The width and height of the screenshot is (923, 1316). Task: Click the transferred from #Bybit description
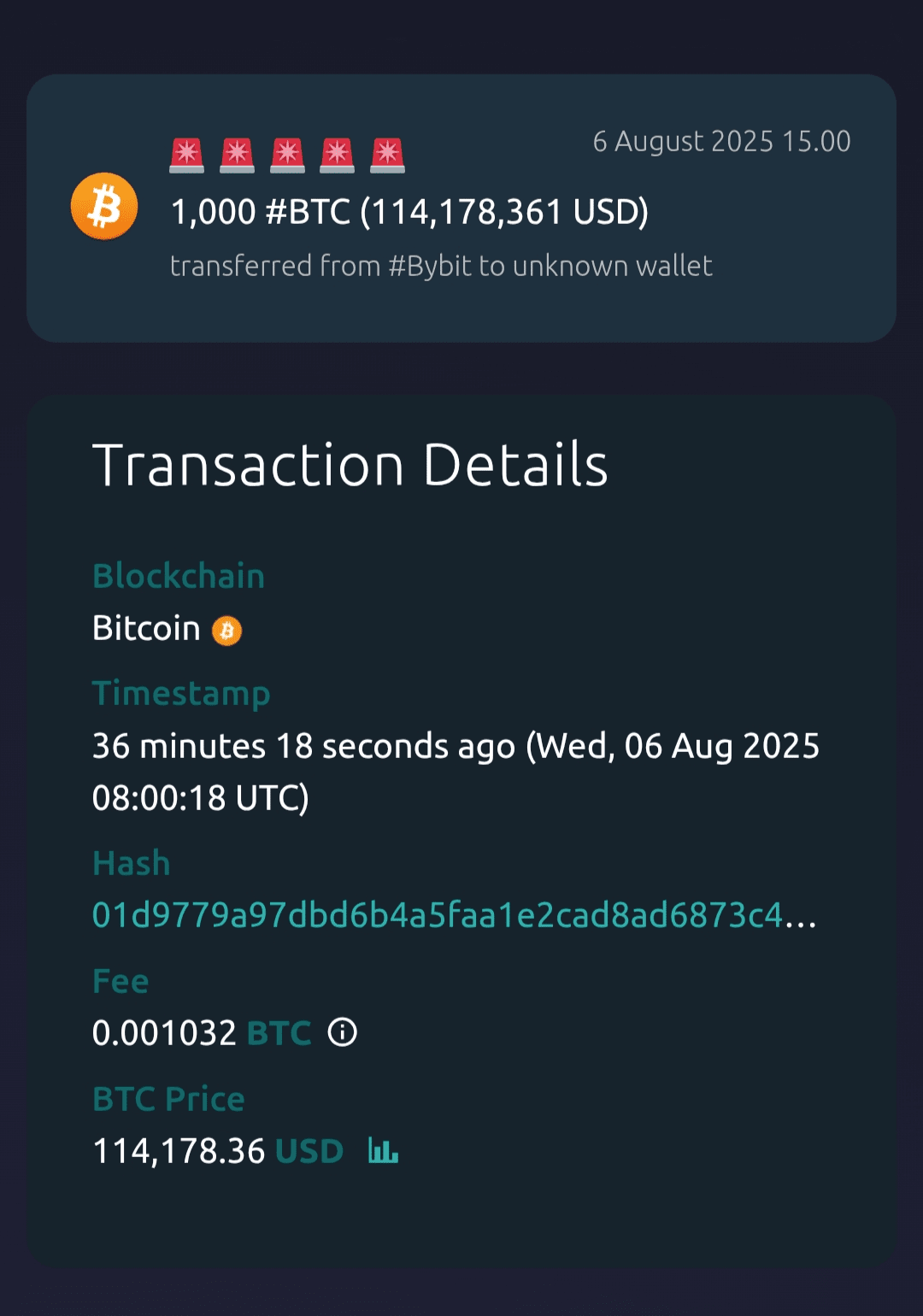(x=441, y=266)
